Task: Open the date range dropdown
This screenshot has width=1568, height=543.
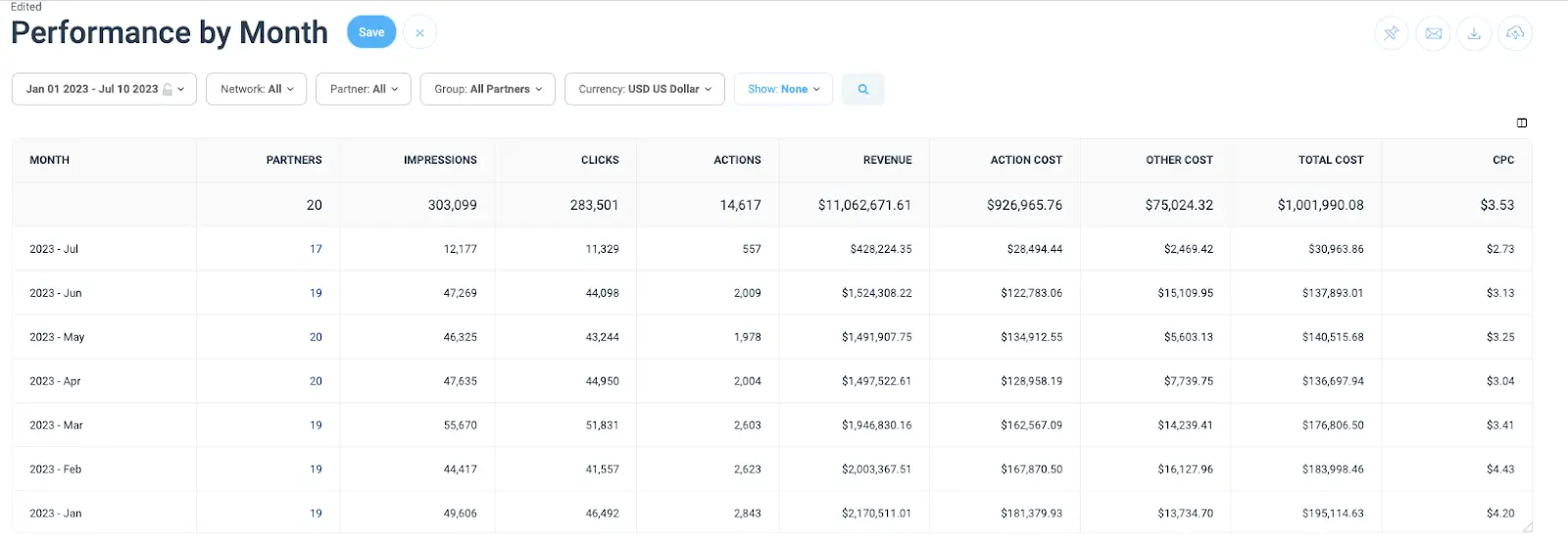Action: 104,89
